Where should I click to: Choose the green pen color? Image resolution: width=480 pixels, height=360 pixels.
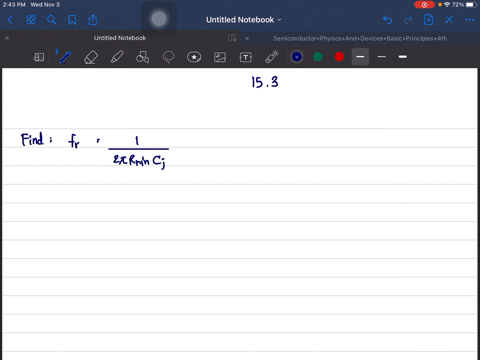318,57
